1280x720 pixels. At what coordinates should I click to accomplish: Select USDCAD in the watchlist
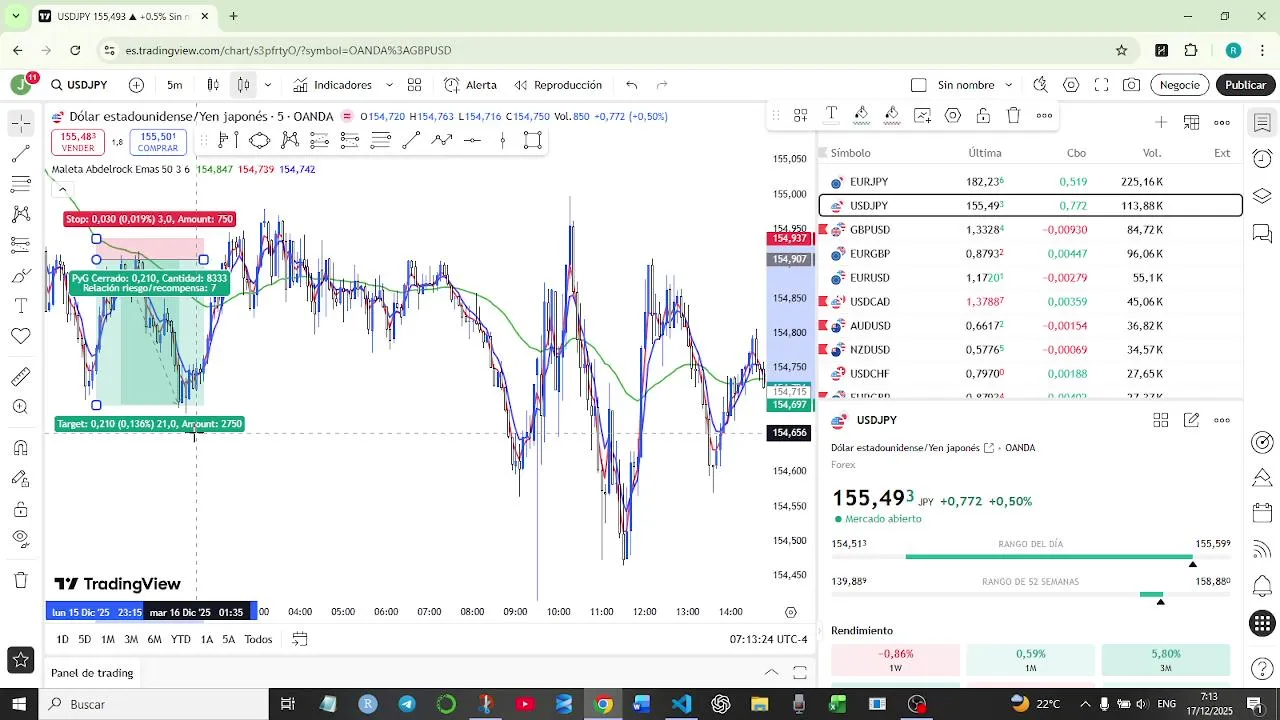click(x=1030, y=302)
